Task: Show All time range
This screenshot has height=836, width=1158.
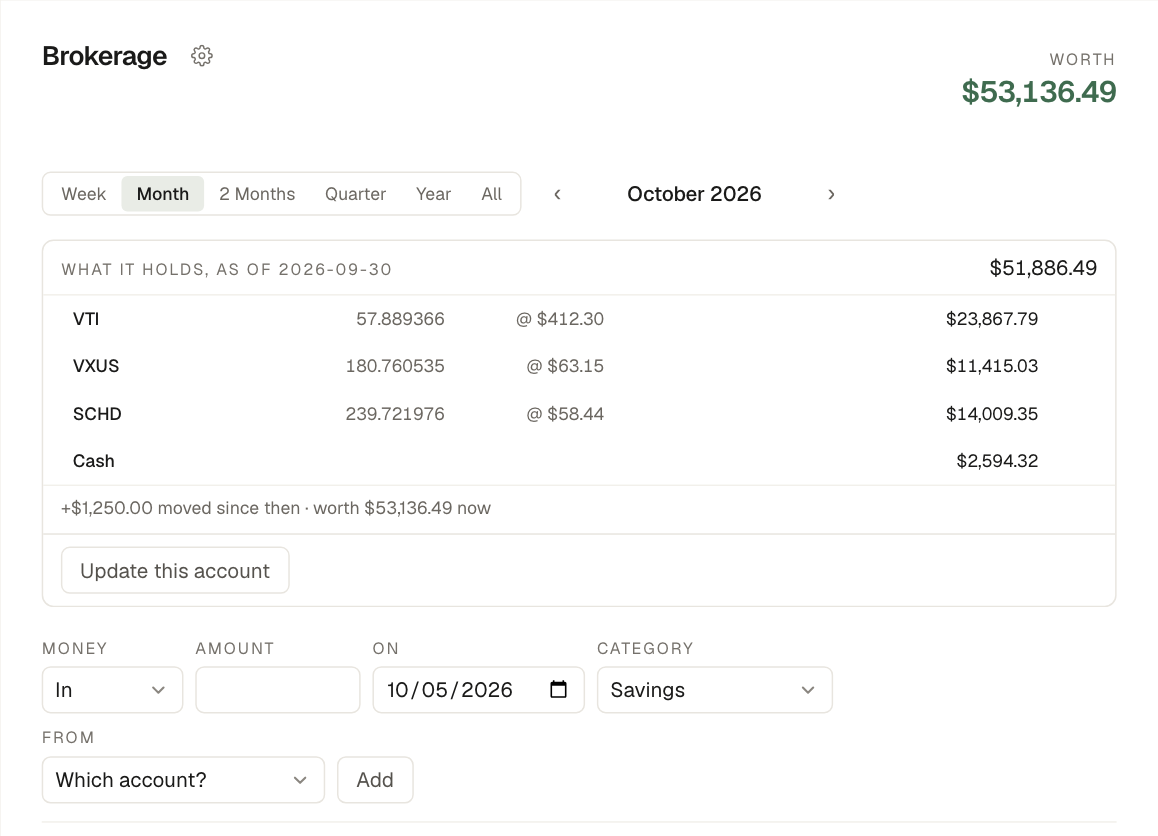Action: [x=492, y=194]
